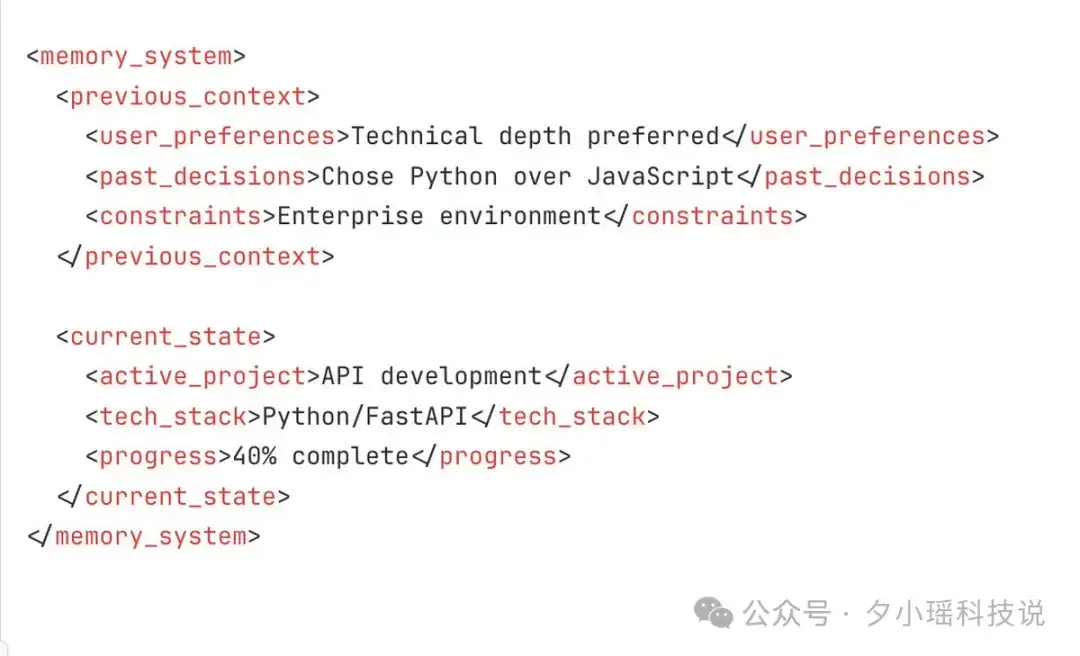Click the closing memory_system tag

[x=144, y=537]
